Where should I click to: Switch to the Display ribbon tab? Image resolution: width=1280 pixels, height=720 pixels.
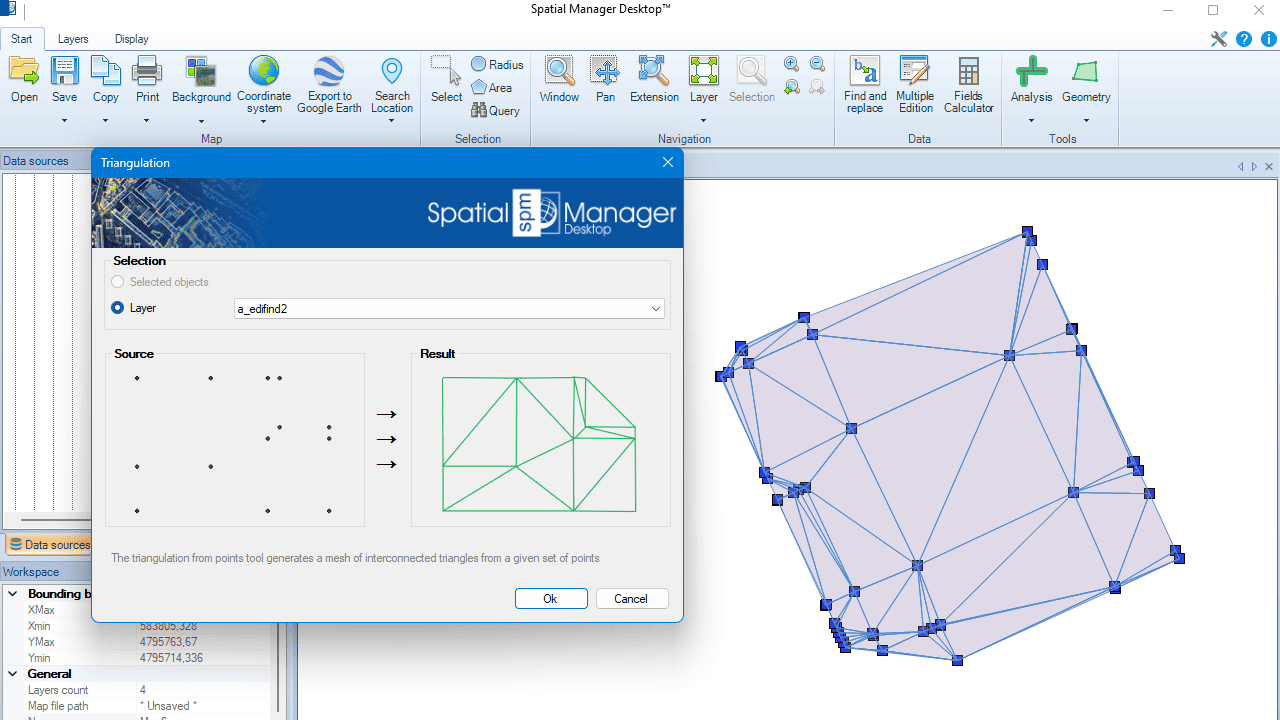131,39
